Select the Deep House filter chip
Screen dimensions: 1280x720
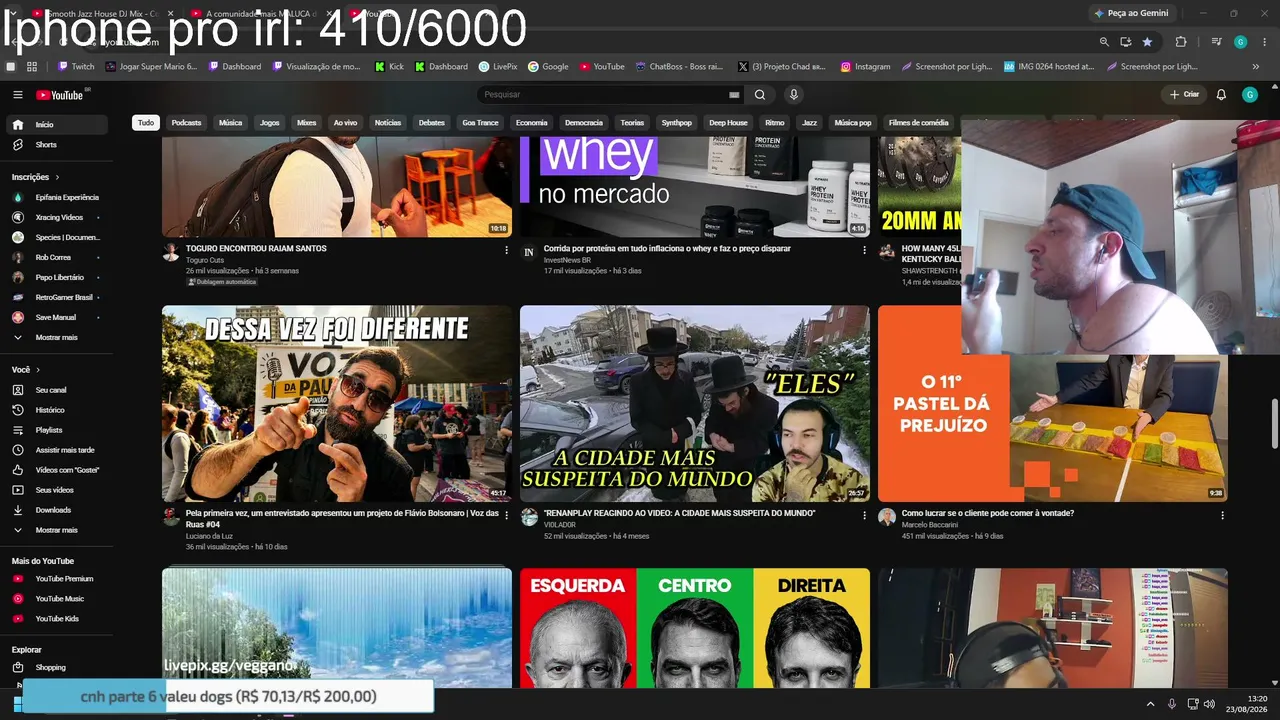click(728, 123)
